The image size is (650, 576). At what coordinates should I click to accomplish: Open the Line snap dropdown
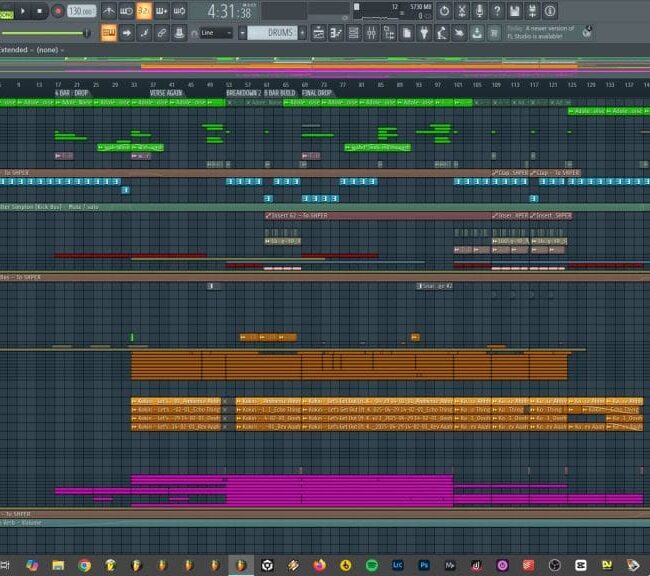(x=217, y=32)
